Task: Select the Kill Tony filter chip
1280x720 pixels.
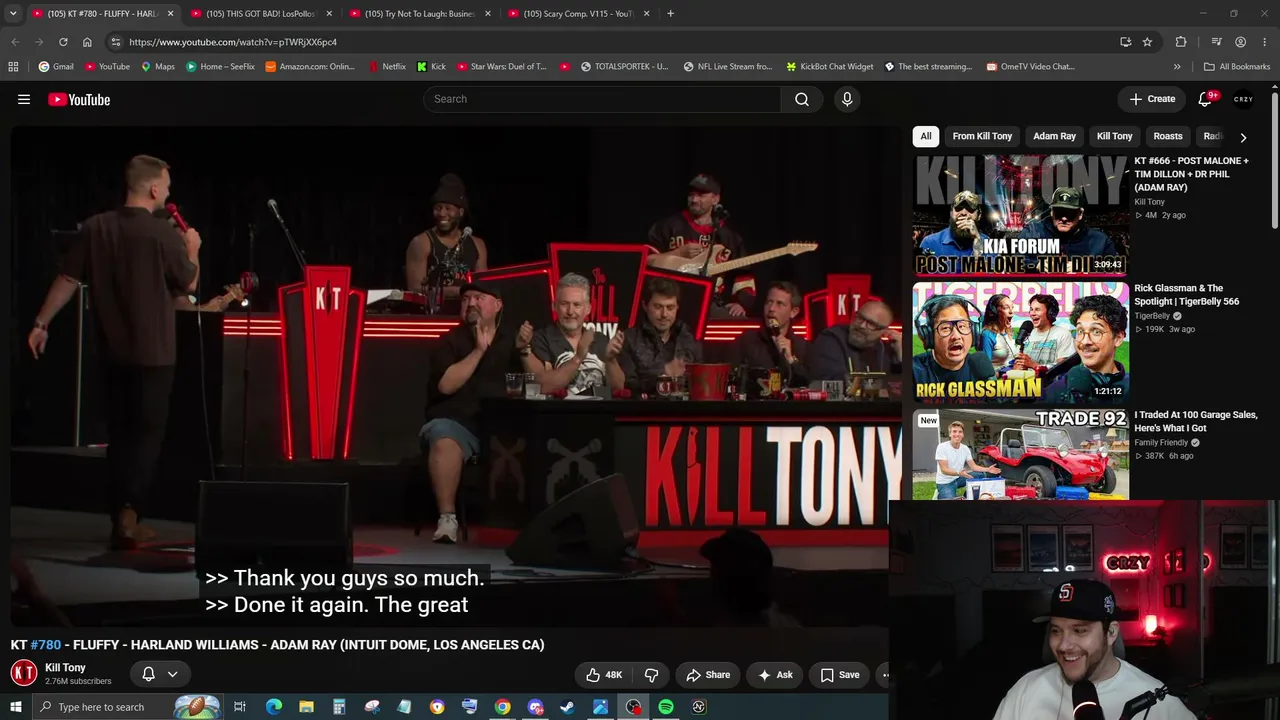Action: pyautogui.click(x=1114, y=136)
